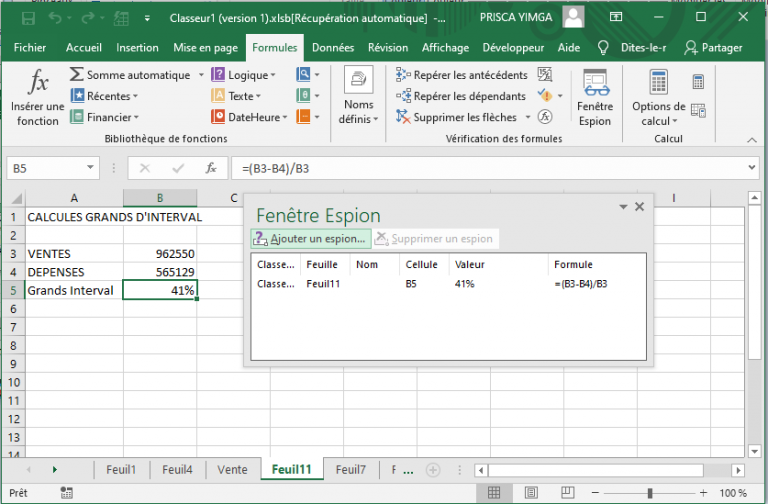Add a new sheet with plus icon
The width and height of the screenshot is (768, 504).
pos(433,469)
